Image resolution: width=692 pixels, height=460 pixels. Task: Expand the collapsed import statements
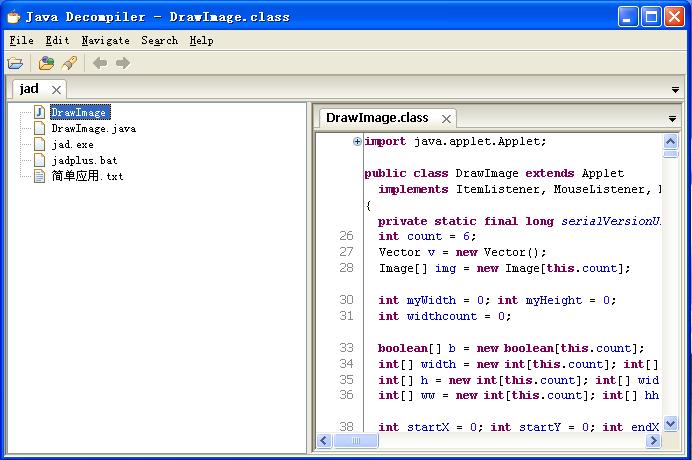pyautogui.click(x=357, y=141)
